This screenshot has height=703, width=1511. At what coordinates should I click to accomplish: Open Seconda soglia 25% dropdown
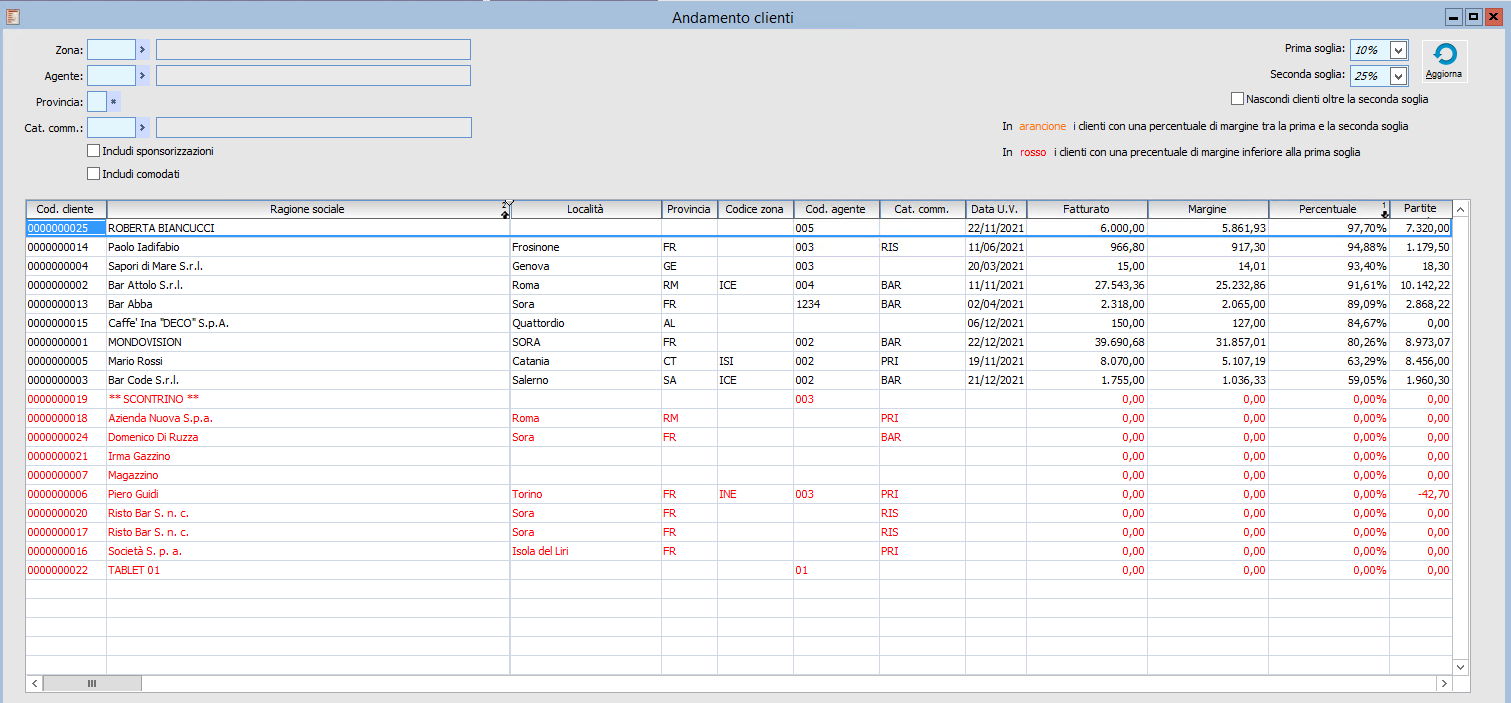(1398, 75)
